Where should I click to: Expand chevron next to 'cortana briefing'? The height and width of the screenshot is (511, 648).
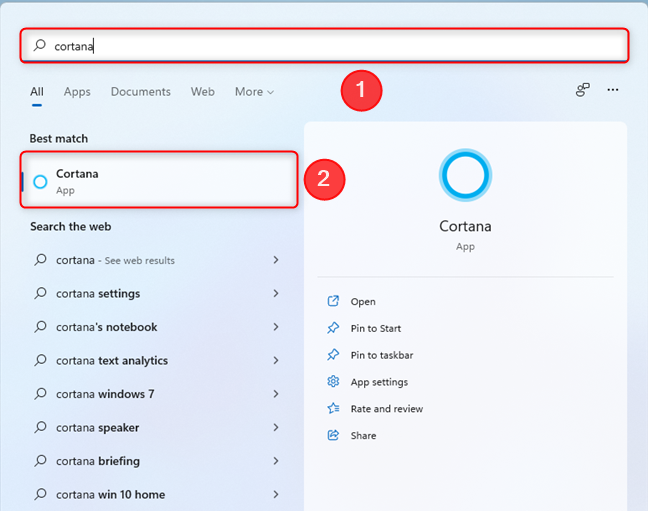tap(276, 461)
